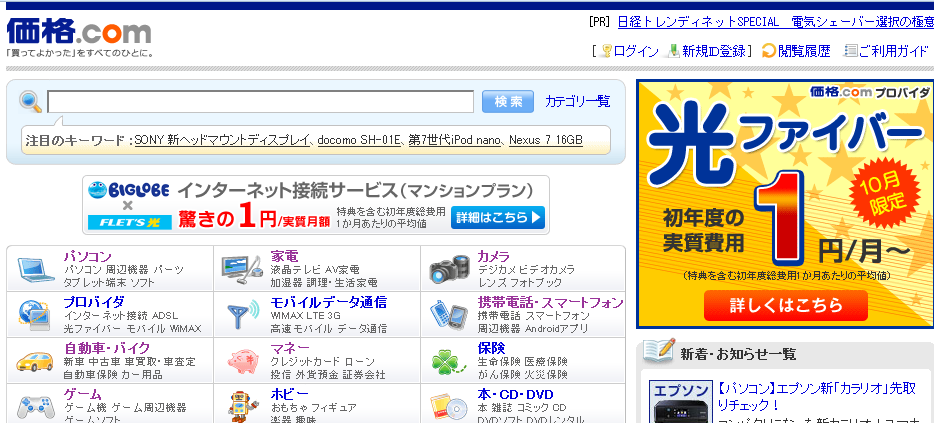Open the プロバイダ category heading
Screen dimensions: 934x423
[94, 302]
